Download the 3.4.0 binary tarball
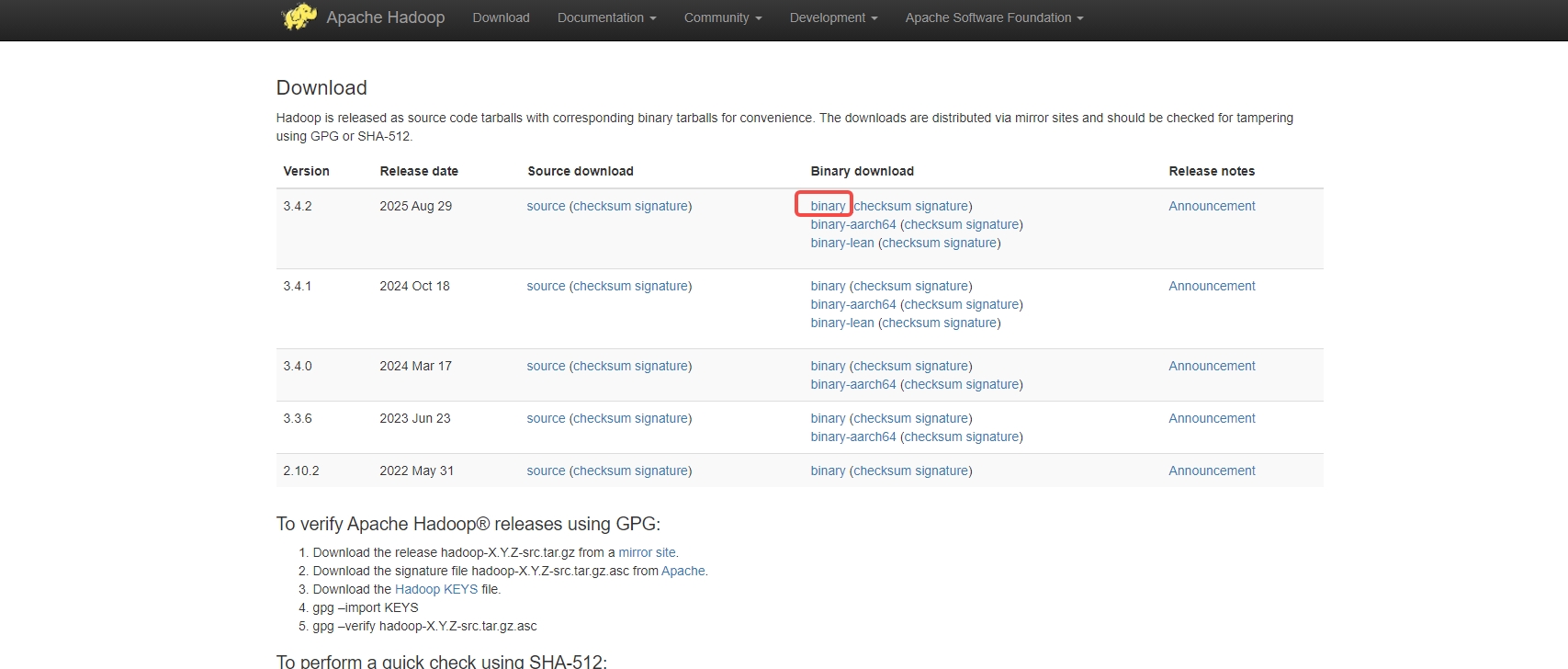Viewport: 1568px width, 669px height. coord(828,366)
